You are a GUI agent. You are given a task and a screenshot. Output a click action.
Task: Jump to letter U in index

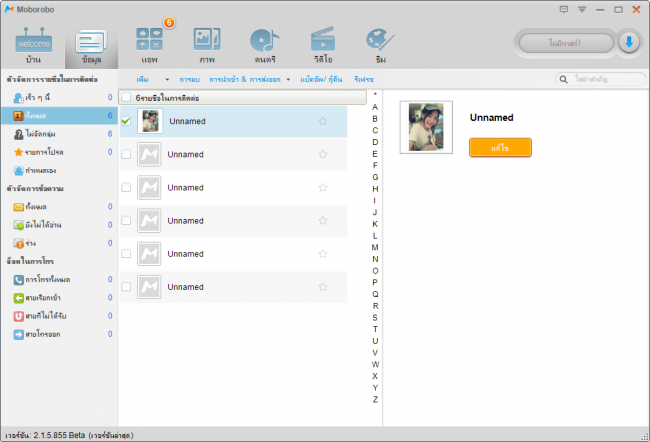point(375,341)
